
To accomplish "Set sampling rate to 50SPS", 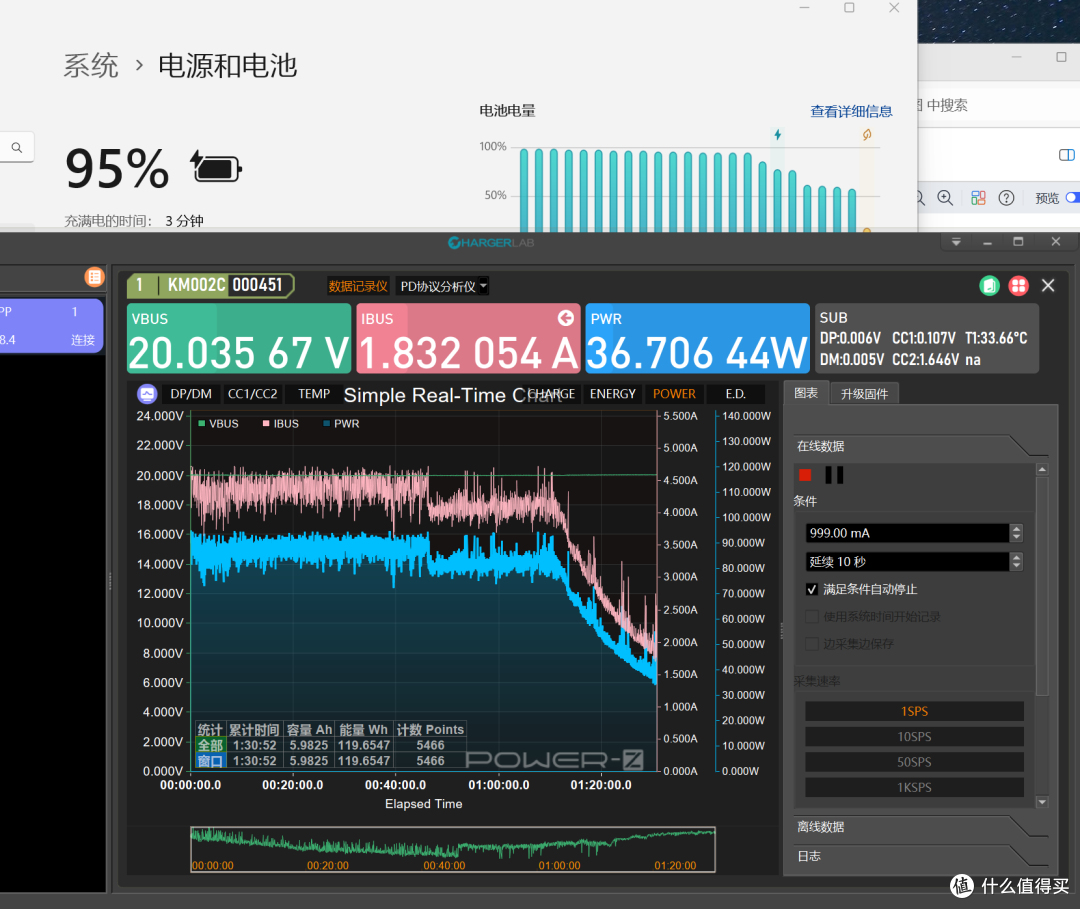I will point(914,762).
